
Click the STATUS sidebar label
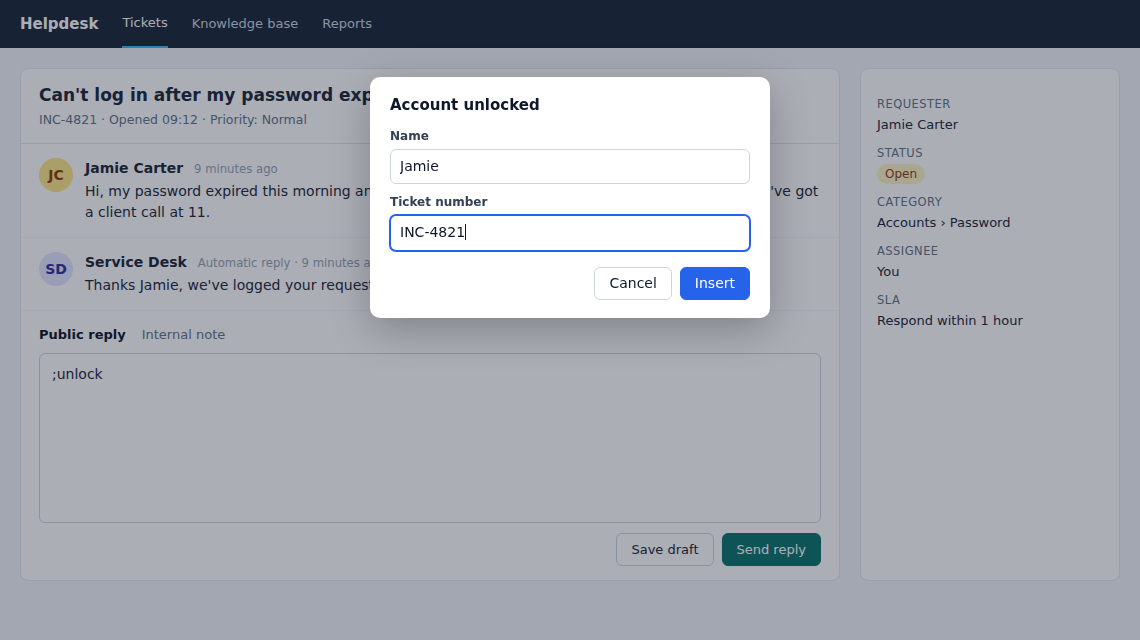[899, 153]
